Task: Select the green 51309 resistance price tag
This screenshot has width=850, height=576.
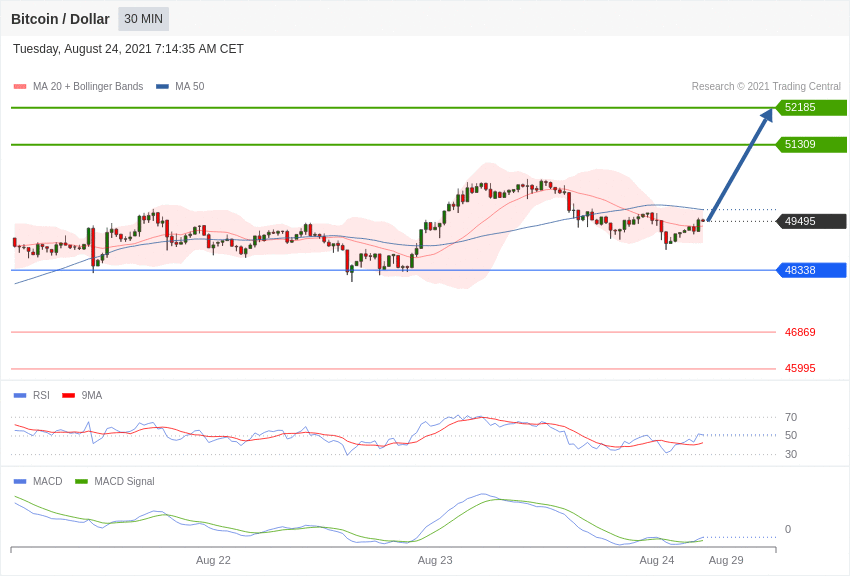Action: pos(811,145)
